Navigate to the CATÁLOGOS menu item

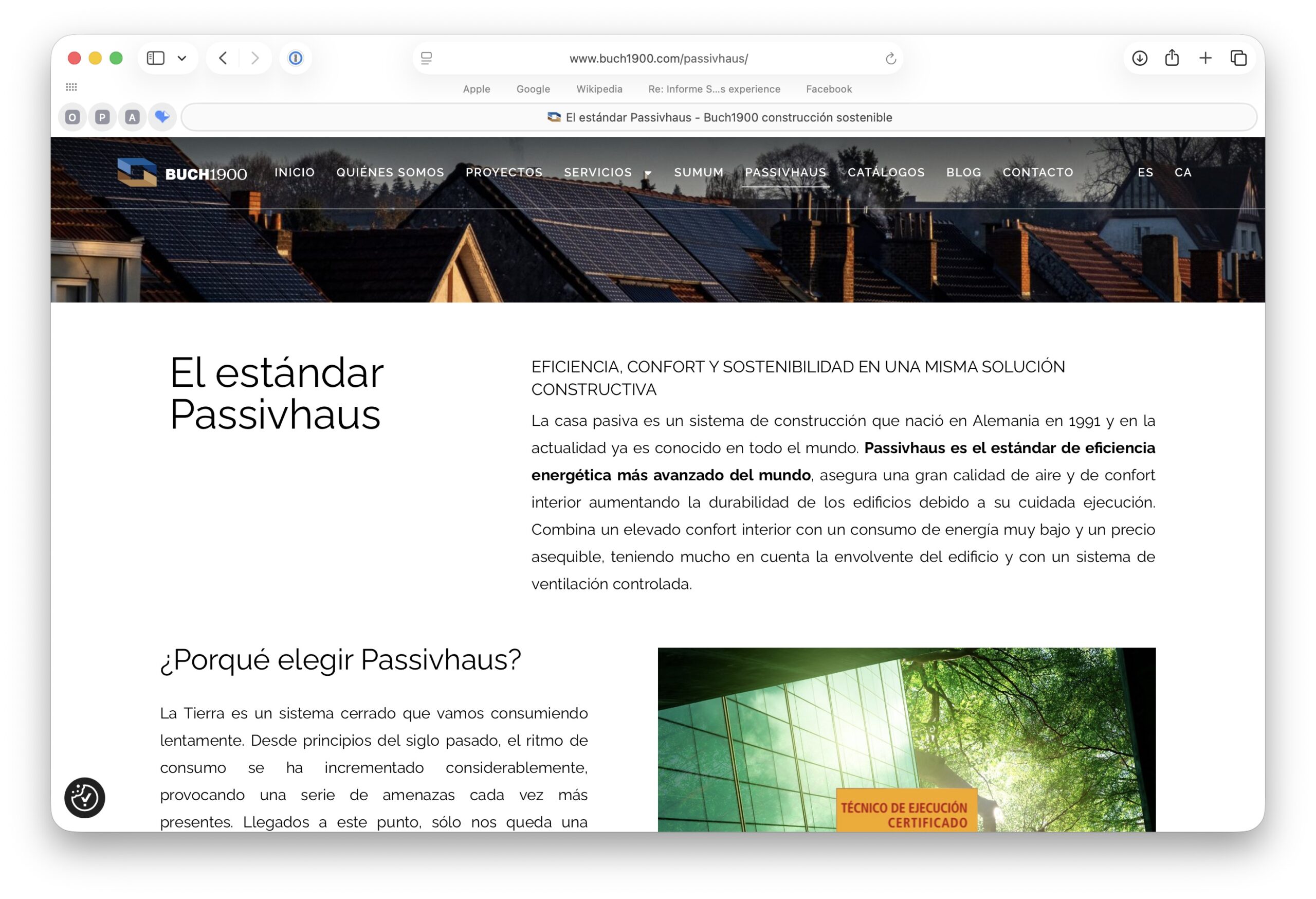tap(886, 172)
